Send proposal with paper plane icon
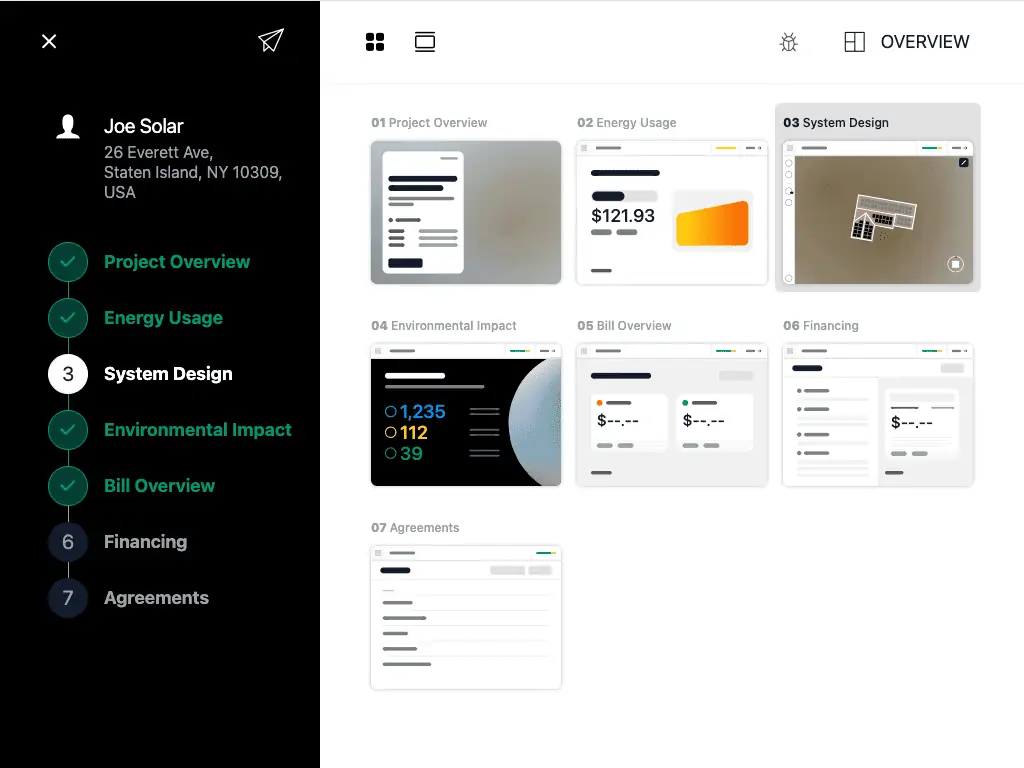The height and width of the screenshot is (768, 1024). point(270,40)
